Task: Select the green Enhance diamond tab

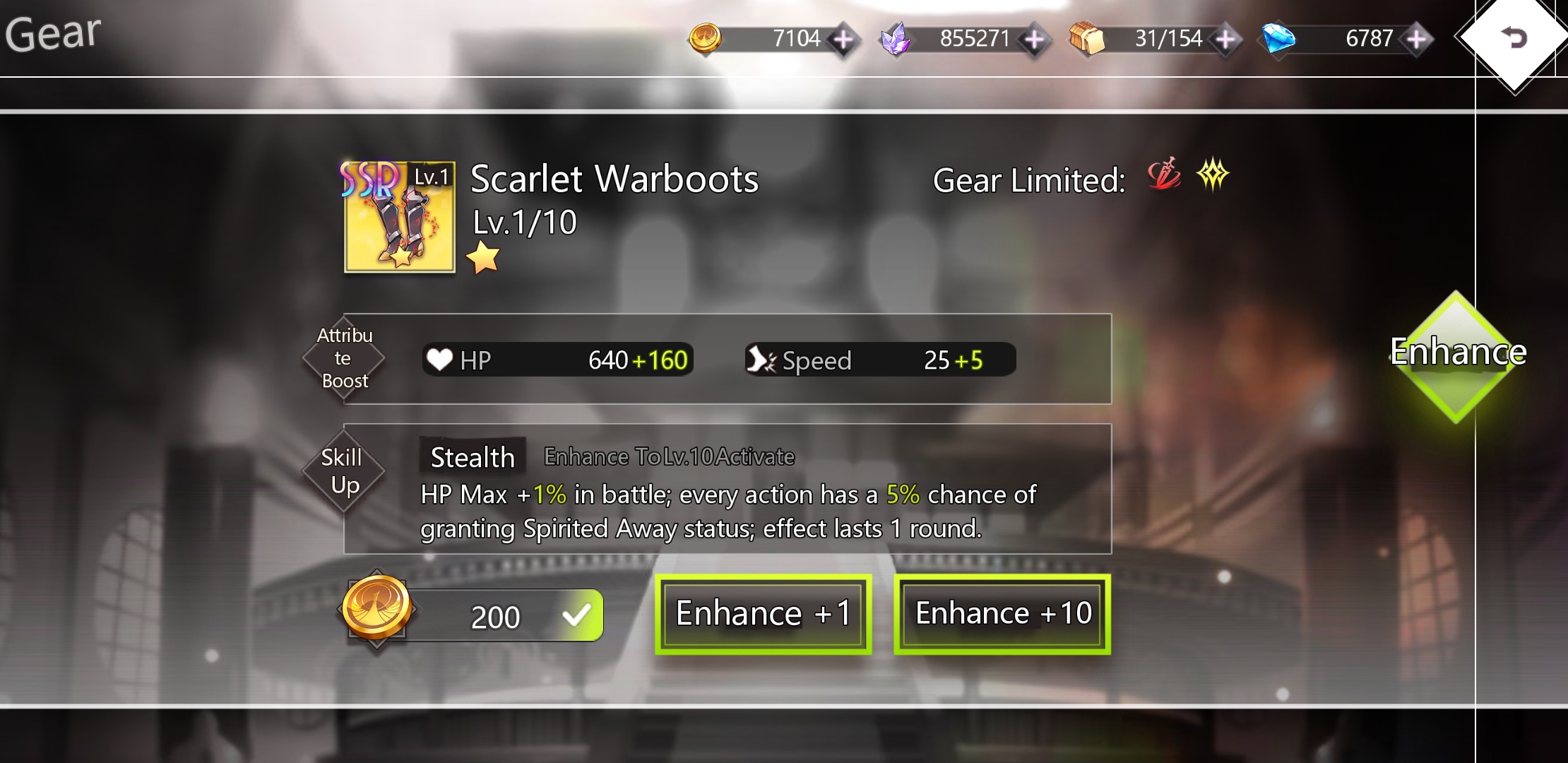Action: 1457,355
